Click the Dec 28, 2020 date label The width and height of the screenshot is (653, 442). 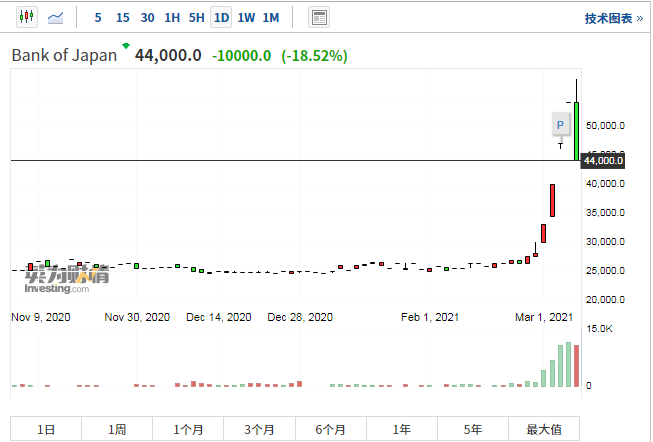(x=300, y=317)
